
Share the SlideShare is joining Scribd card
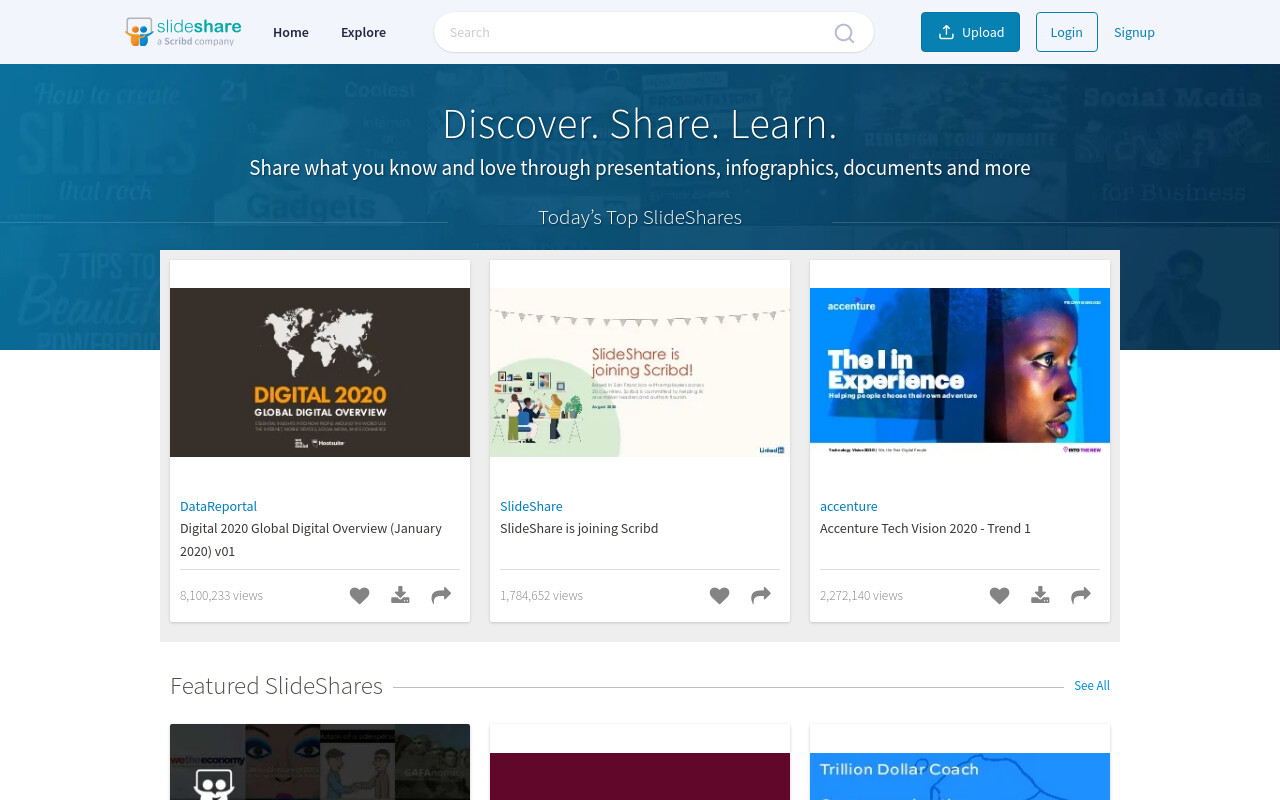click(x=761, y=596)
